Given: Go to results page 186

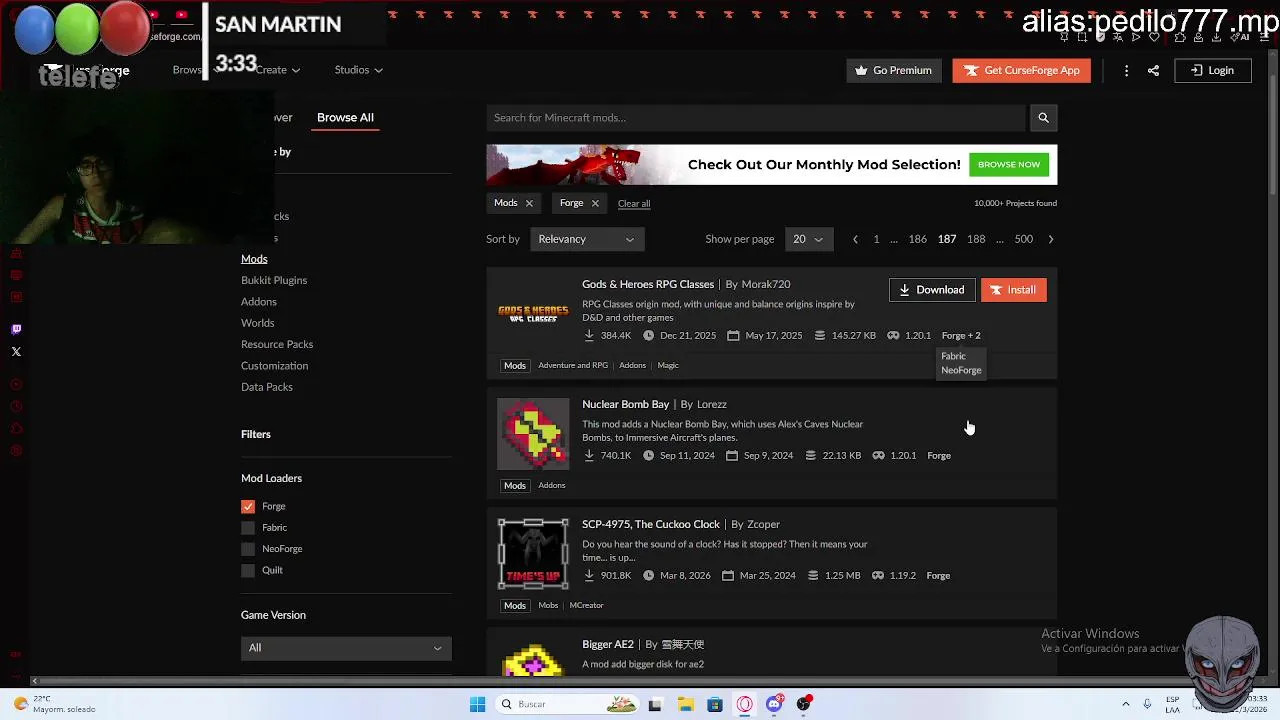Looking at the screenshot, I should point(917,239).
